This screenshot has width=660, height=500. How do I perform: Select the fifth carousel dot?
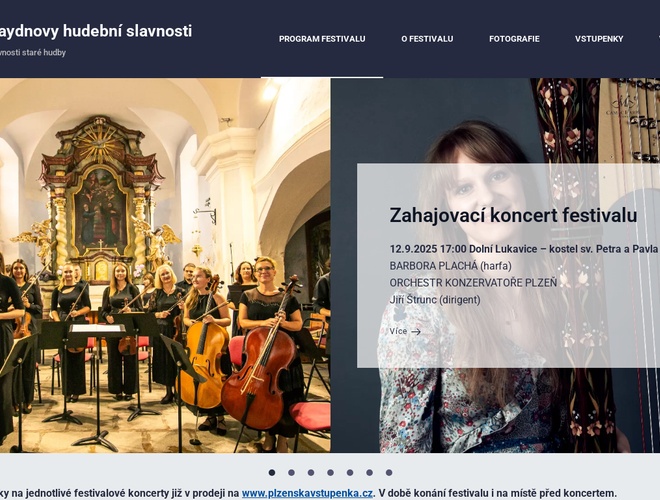point(350,473)
